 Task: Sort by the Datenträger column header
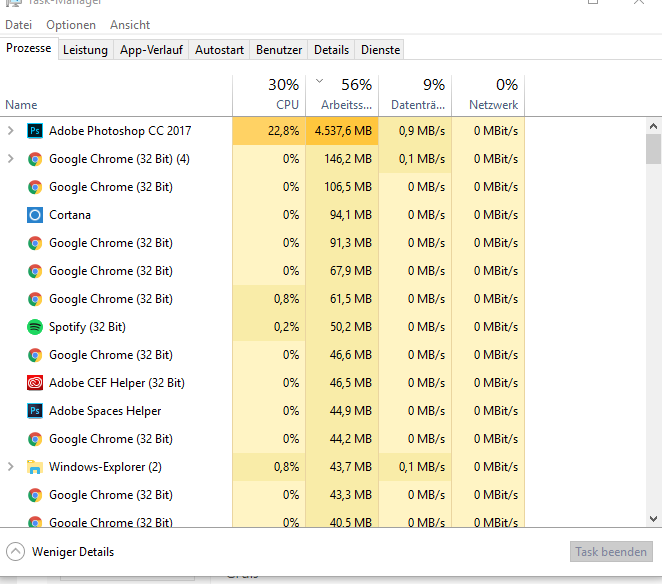pos(415,95)
